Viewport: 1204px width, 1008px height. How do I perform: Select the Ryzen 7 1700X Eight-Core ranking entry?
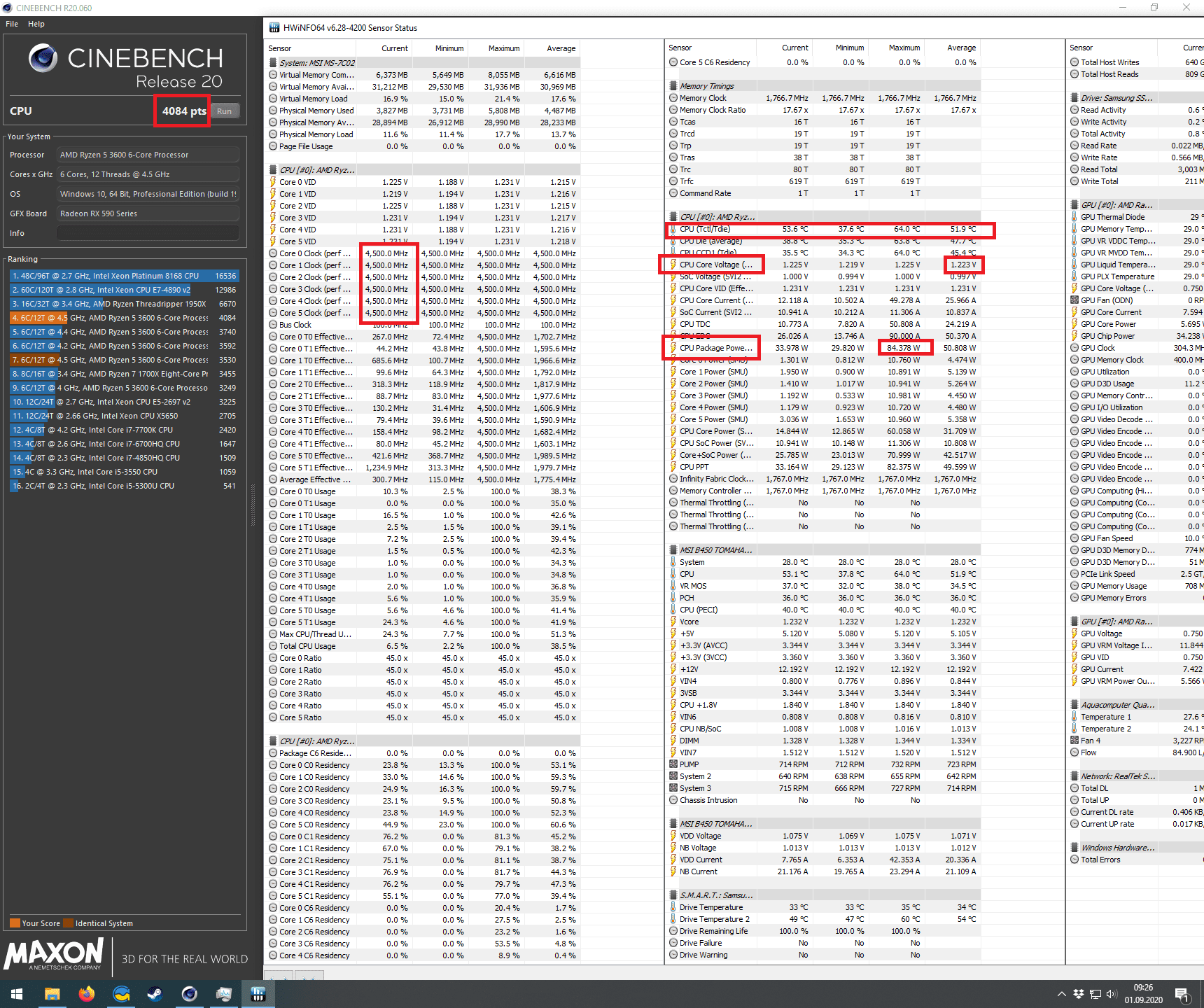point(124,374)
